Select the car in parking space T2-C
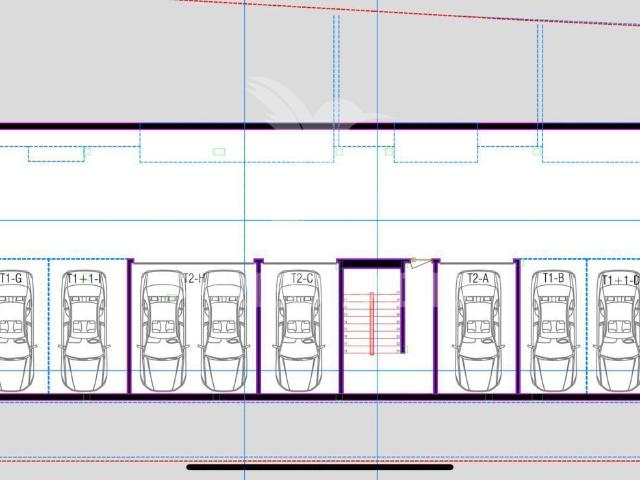Image resolution: width=640 pixels, height=480 pixels. click(299, 331)
